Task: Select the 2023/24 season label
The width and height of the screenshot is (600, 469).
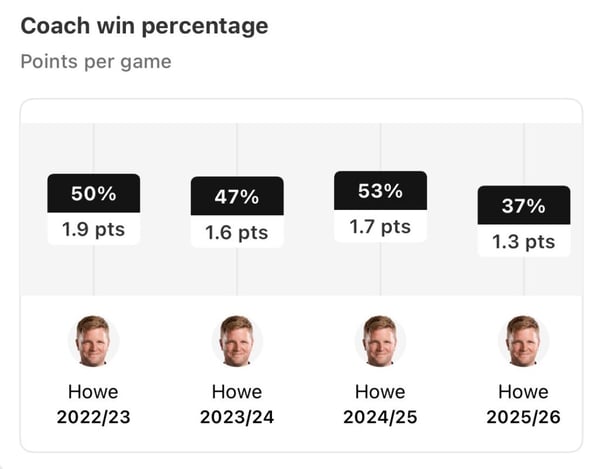Action: click(237, 415)
